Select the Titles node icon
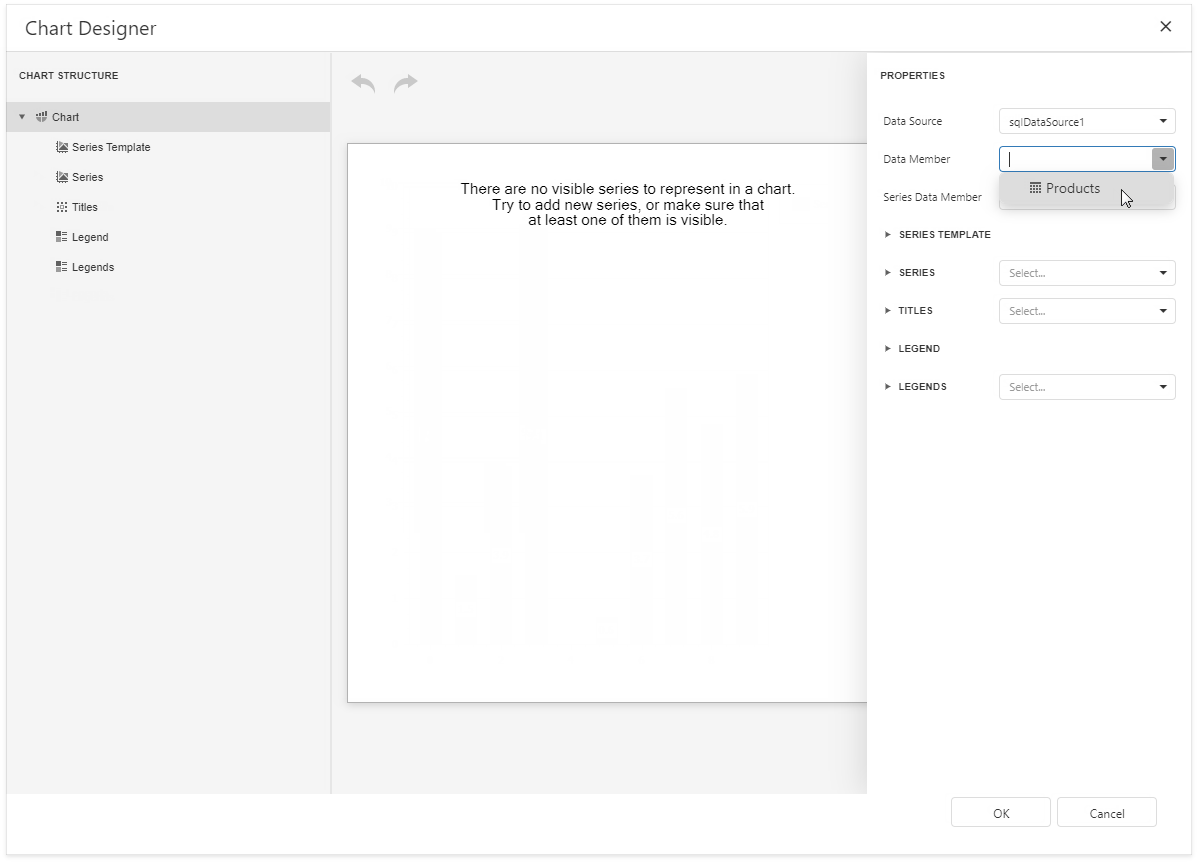 coord(62,207)
